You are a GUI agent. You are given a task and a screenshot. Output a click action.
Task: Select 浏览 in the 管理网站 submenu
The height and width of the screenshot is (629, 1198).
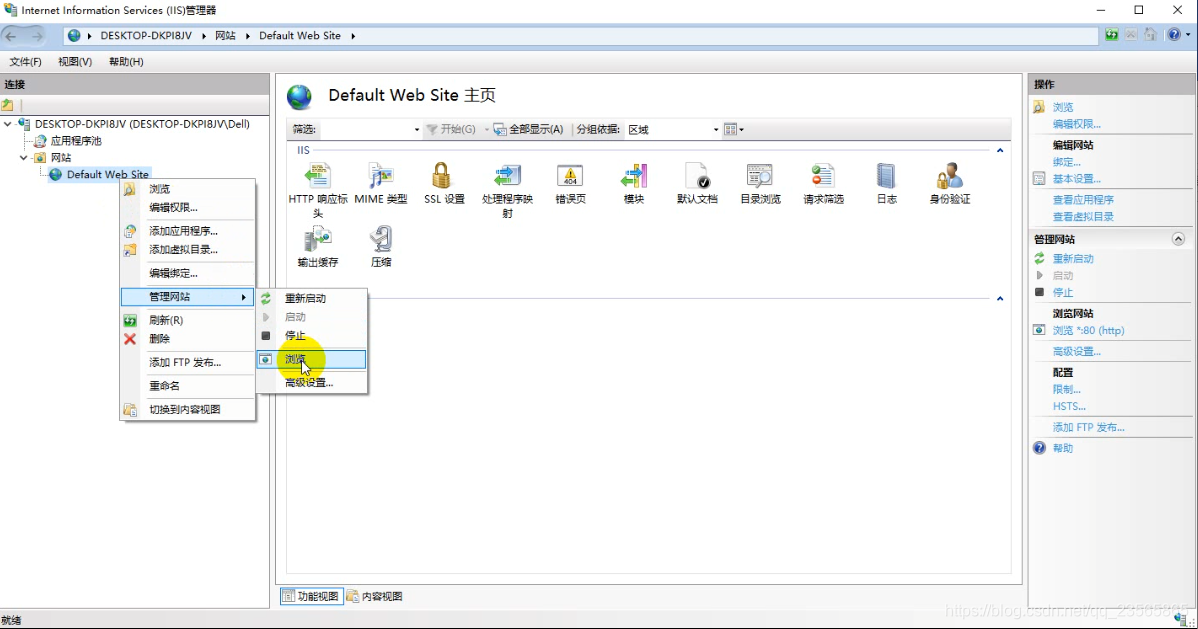312,359
